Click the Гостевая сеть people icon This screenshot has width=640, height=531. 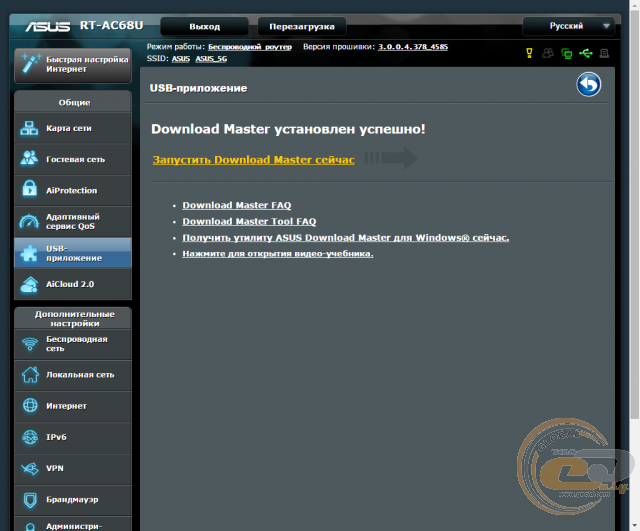[29, 159]
